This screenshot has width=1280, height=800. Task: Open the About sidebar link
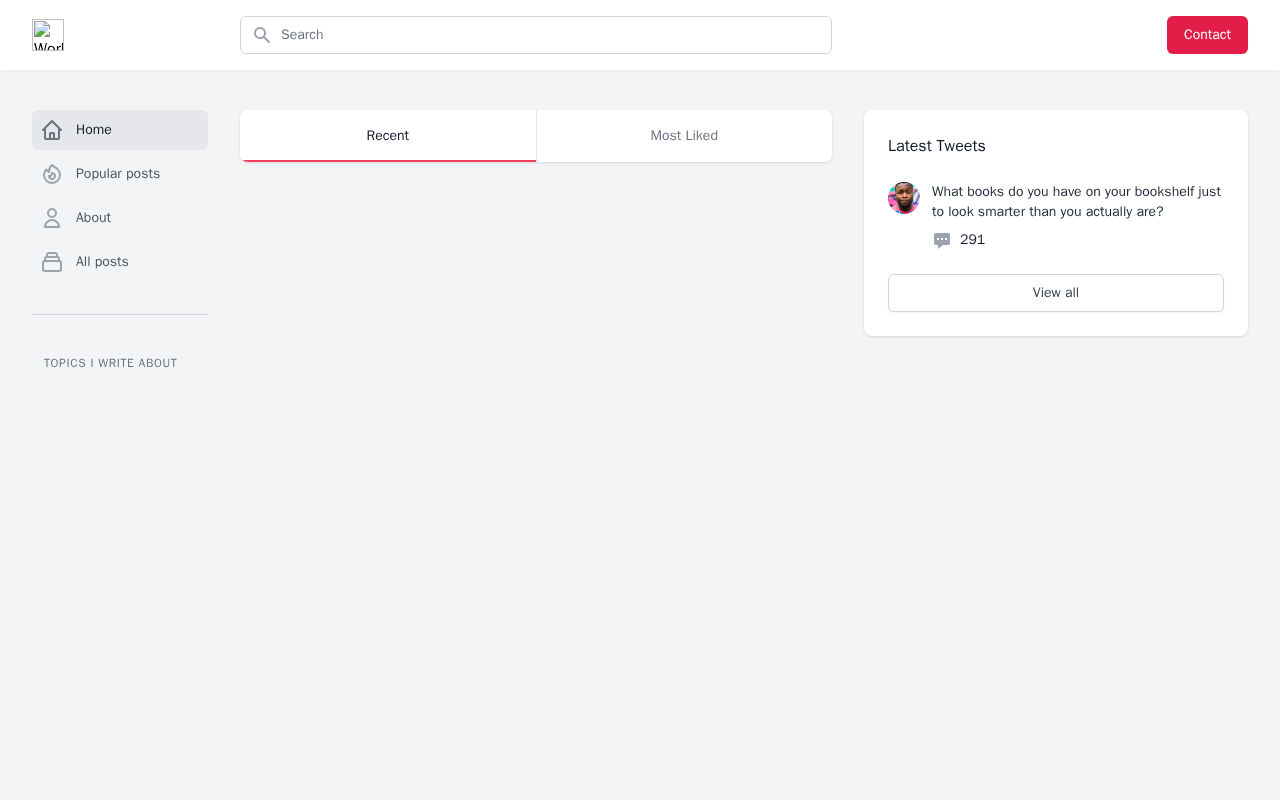point(94,218)
